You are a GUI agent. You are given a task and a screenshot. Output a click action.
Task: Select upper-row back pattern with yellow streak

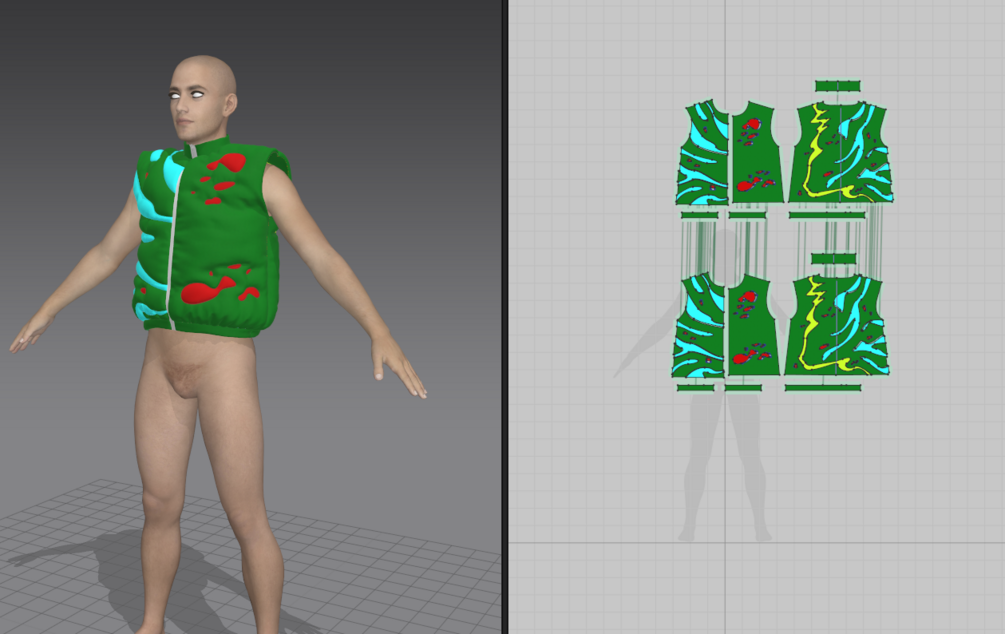pyautogui.click(x=841, y=151)
